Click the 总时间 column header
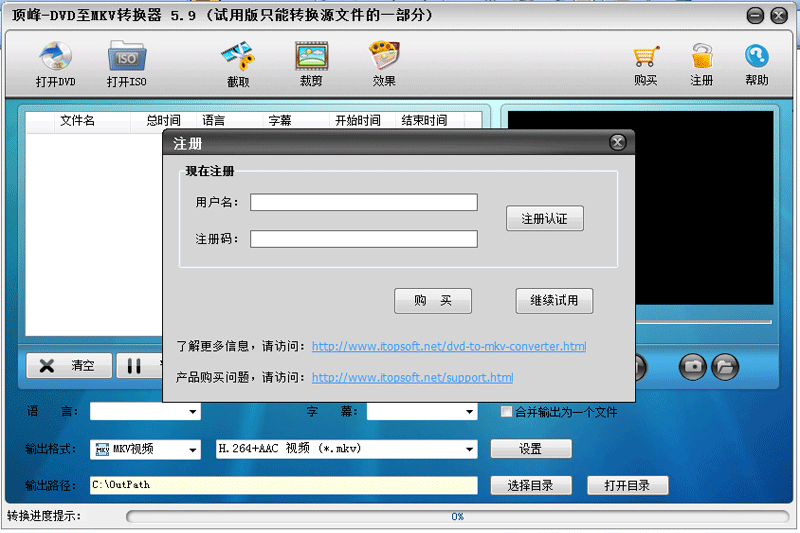Viewport: 800px width, 533px height. (x=163, y=120)
